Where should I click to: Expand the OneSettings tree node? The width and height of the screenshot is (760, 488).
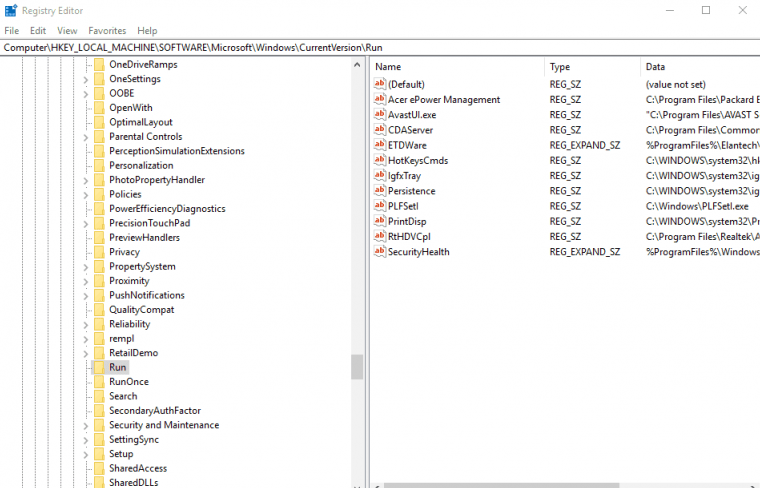(x=86, y=79)
